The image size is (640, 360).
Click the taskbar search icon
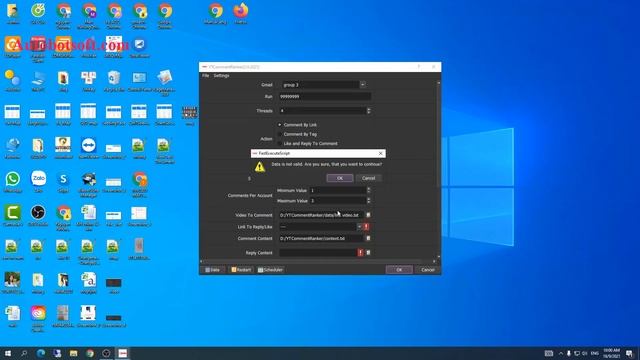24,353
